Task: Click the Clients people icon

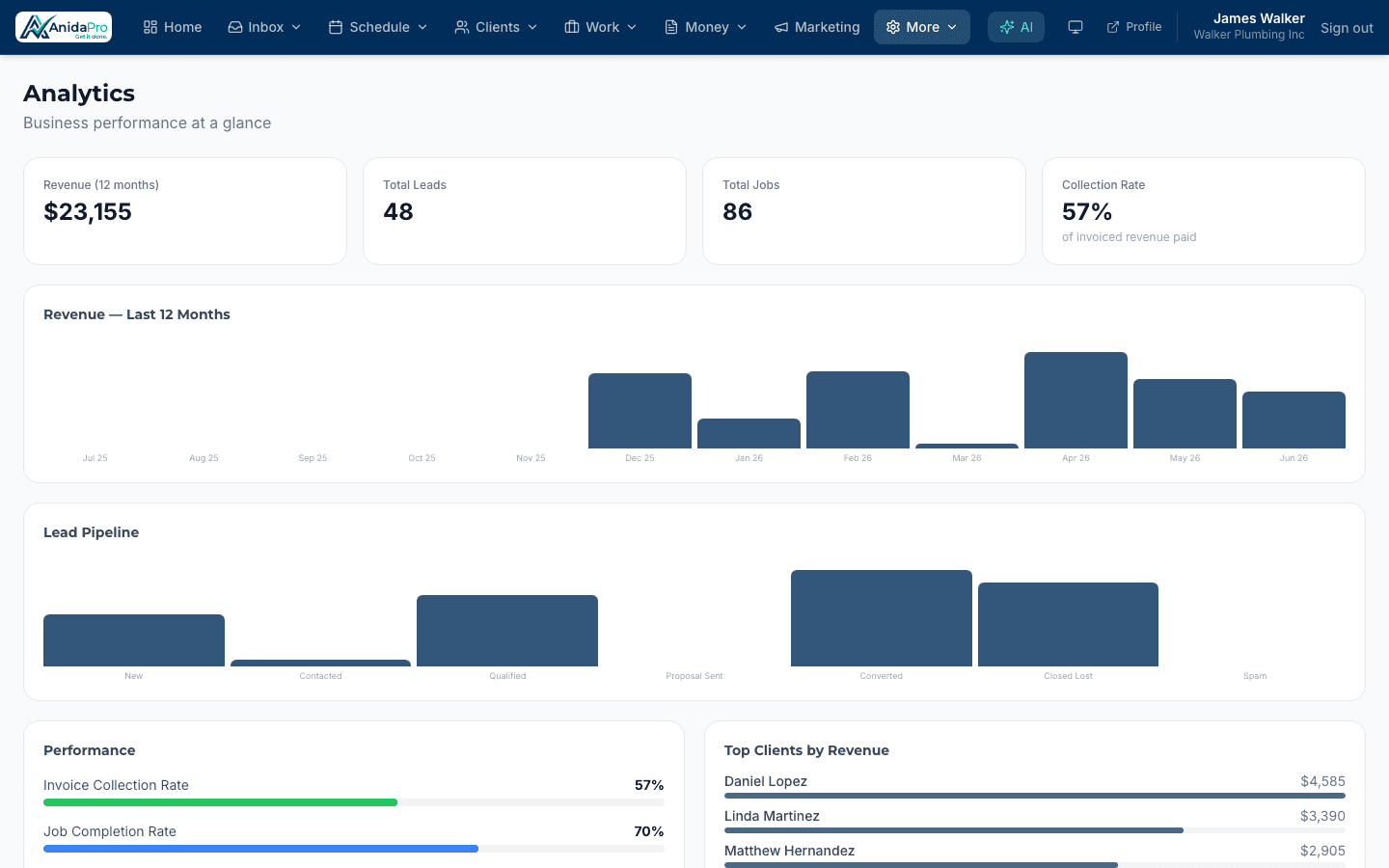Action: [x=462, y=27]
